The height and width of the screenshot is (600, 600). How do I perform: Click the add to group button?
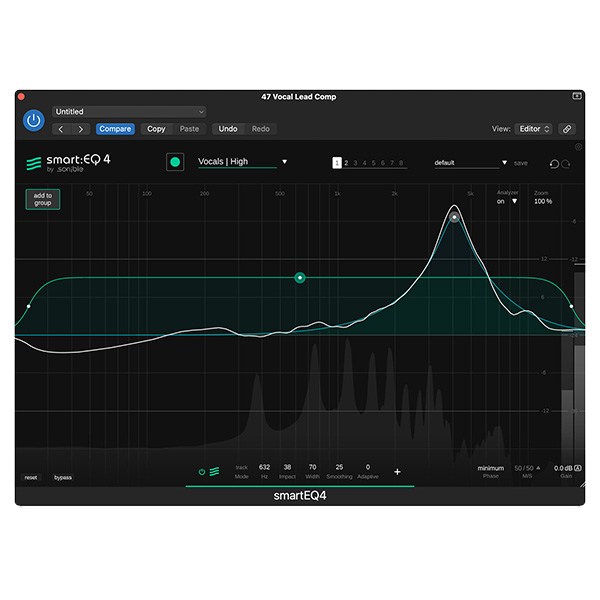coord(42,199)
